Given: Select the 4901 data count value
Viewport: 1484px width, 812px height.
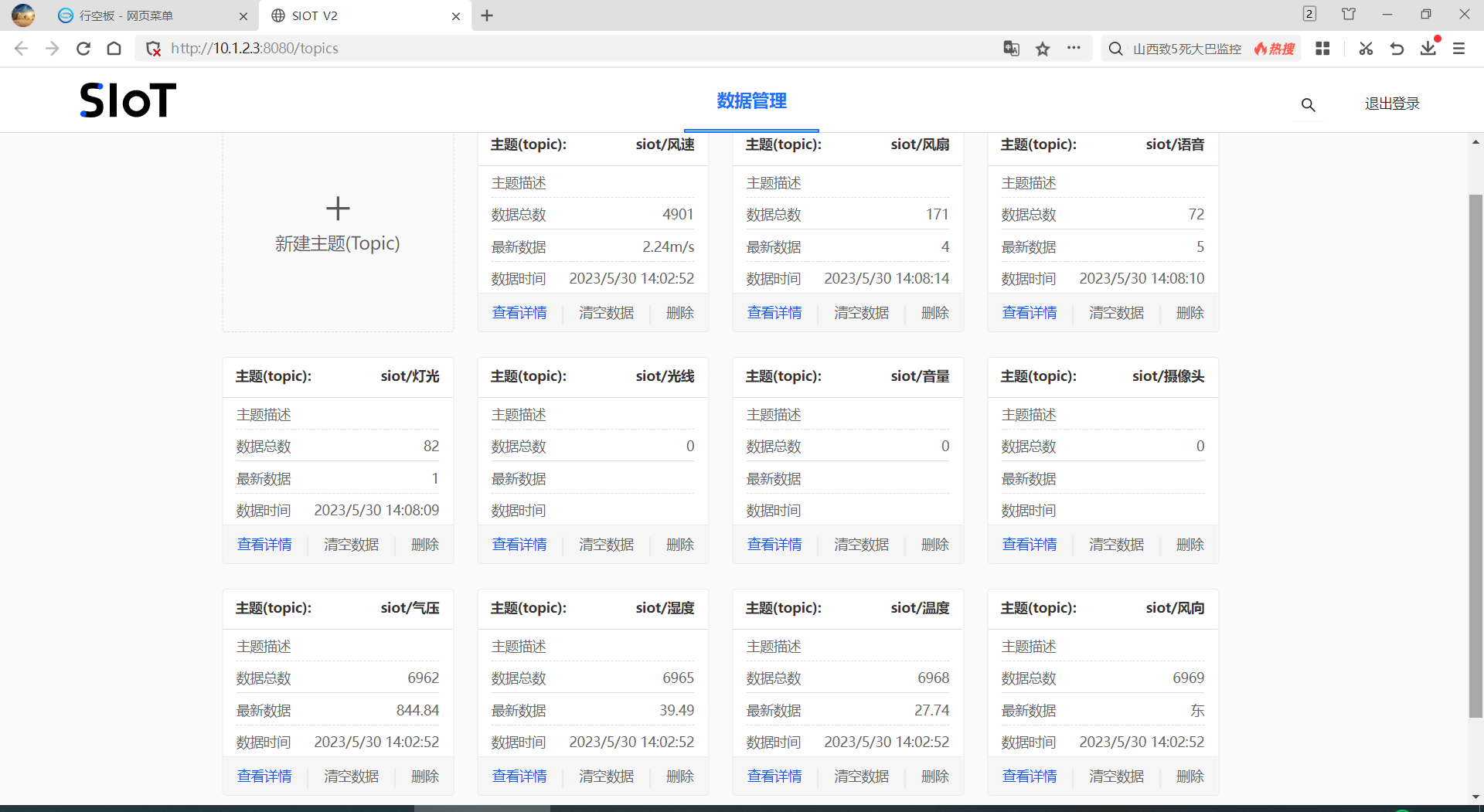Looking at the screenshot, I should (x=679, y=214).
